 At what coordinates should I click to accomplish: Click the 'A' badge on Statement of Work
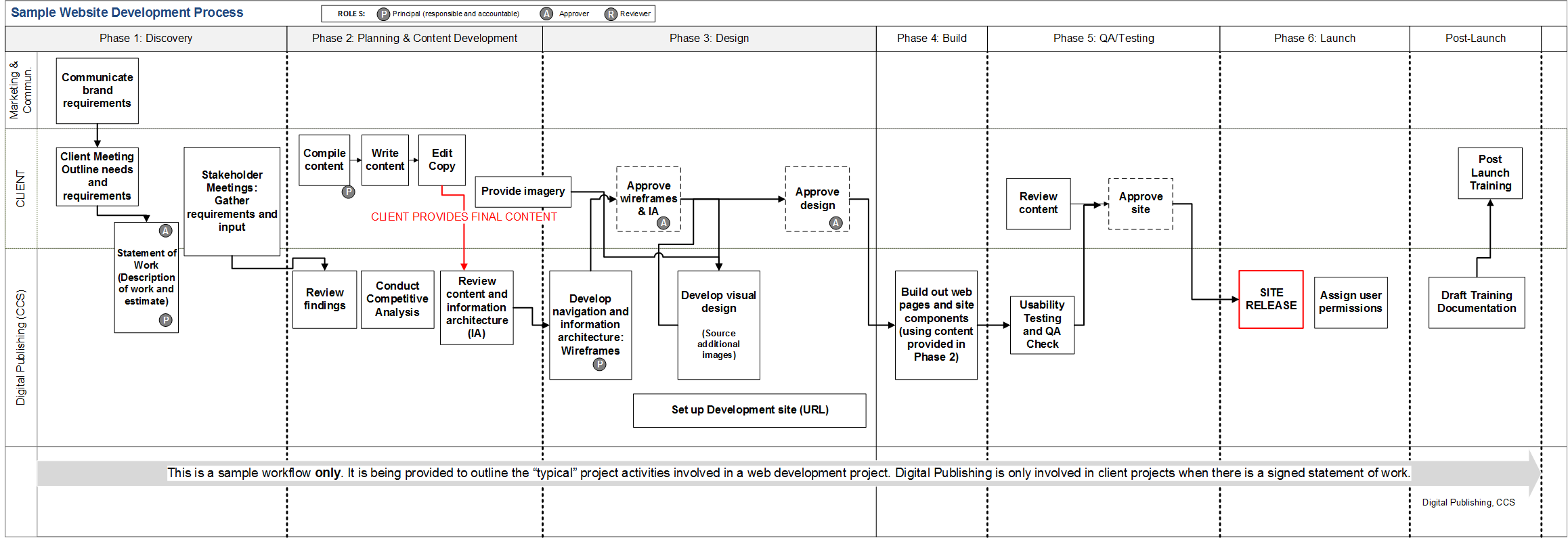click(165, 231)
